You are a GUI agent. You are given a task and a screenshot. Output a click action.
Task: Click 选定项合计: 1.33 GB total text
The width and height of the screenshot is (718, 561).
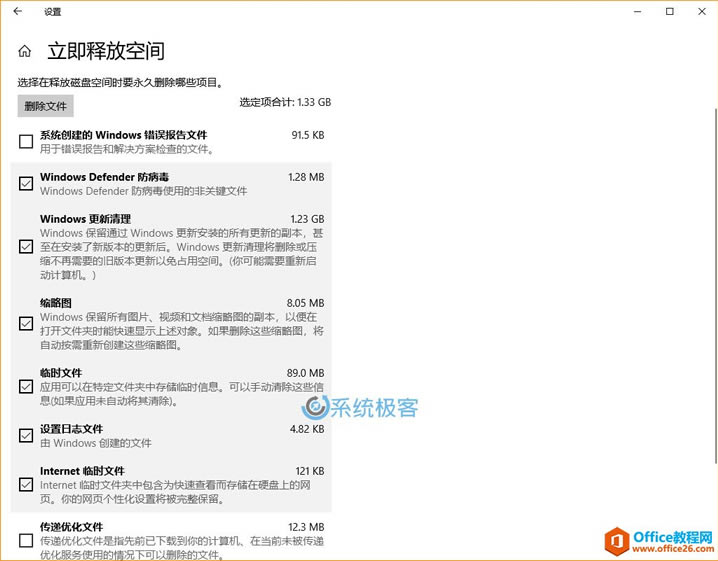pyautogui.click(x=285, y=102)
